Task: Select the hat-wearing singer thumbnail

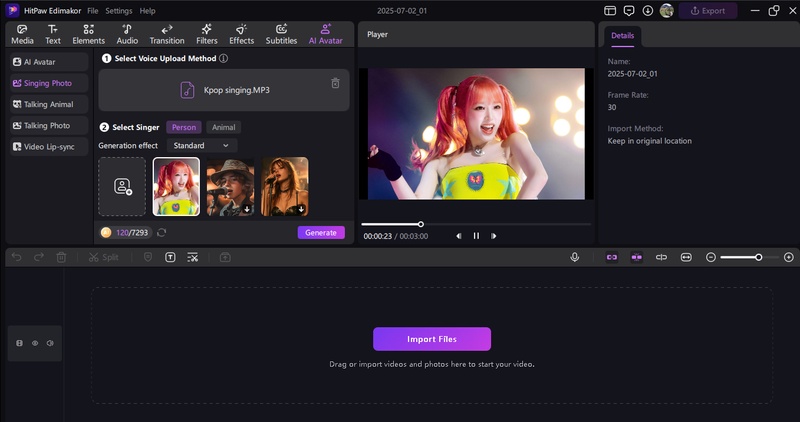Action: click(x=231, y=186)
